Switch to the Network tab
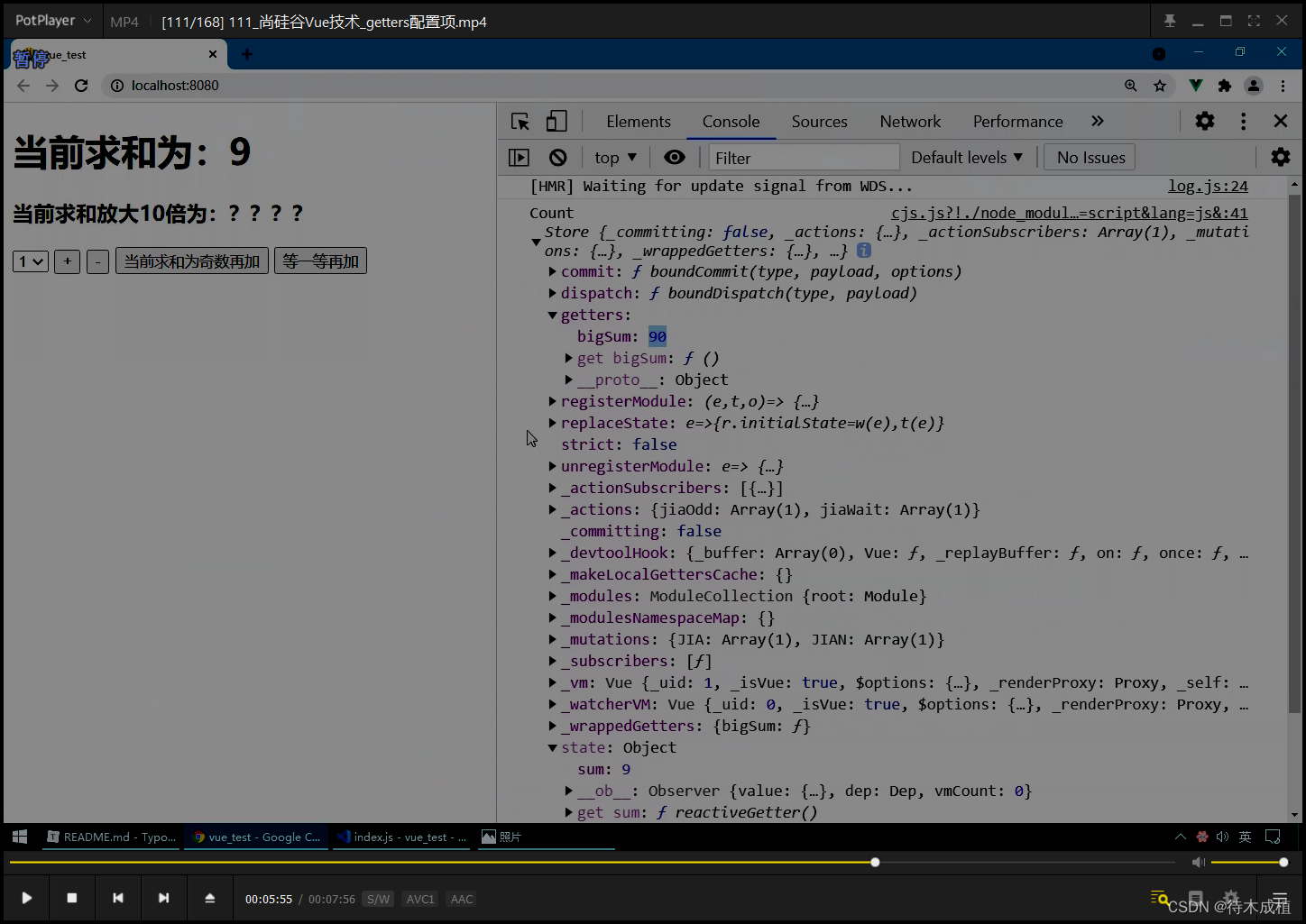The width and height of the screenshot is (1306, 924). [x=909, y=121]
